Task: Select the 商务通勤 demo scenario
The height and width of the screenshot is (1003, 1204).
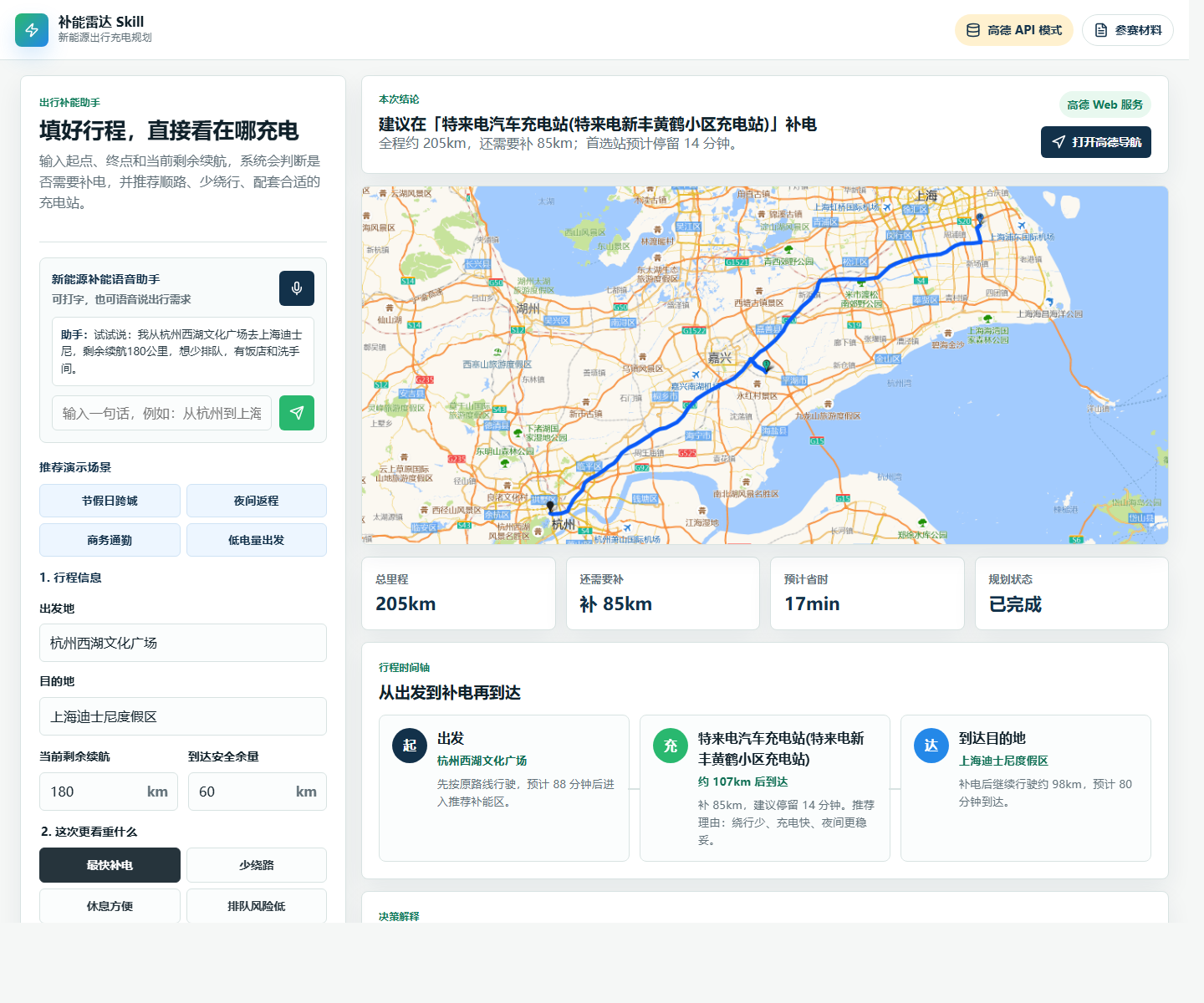Action: click(110, 540)
